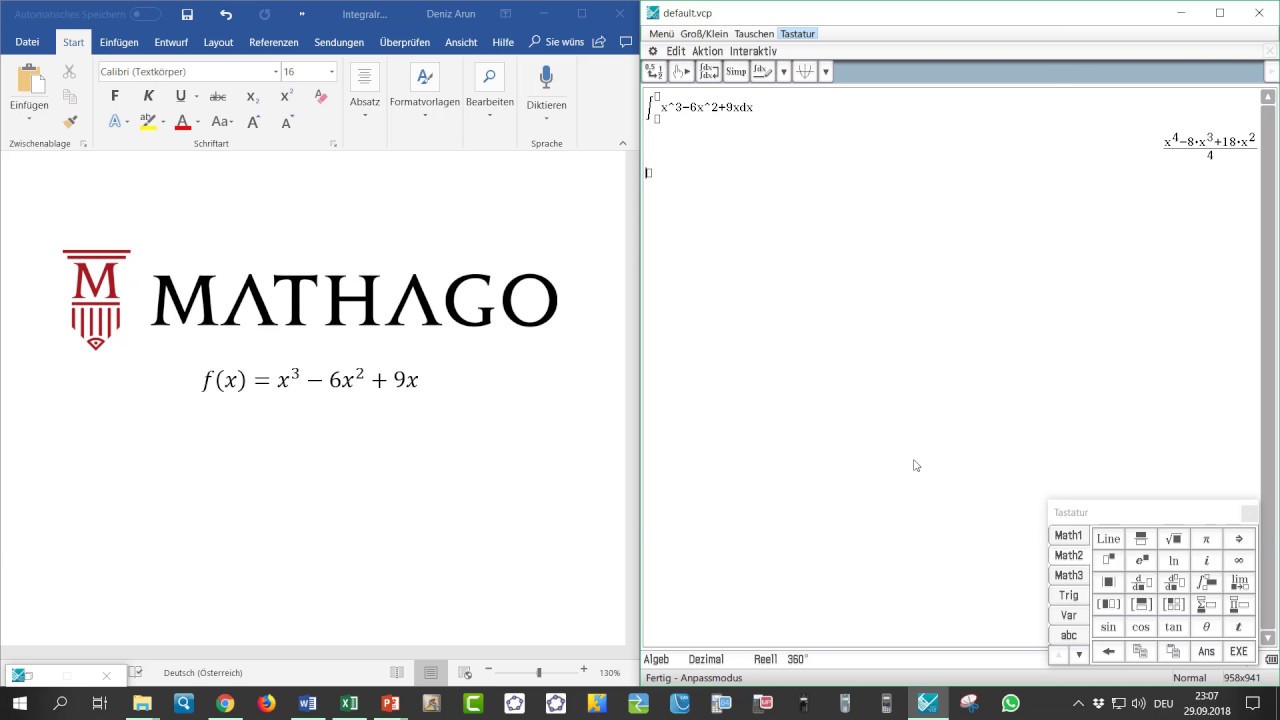Insert pi symbol from the soft keyboard
This screenshot has height=720, width=1280.
coord(1207,539)
